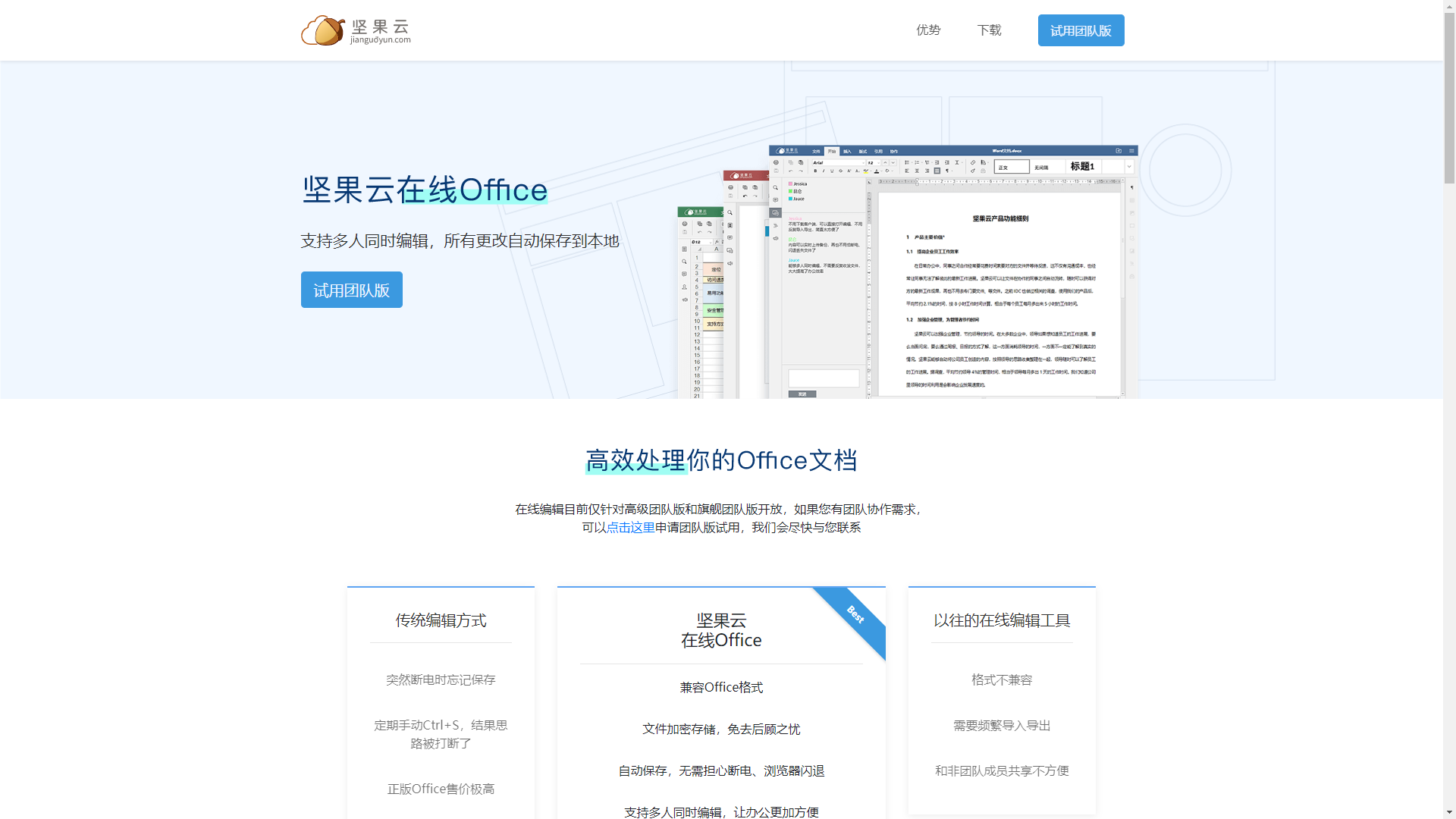Click header 试用团队版 button
The width and height of the screenshot is (1456, 819).
pos(1081,30)
